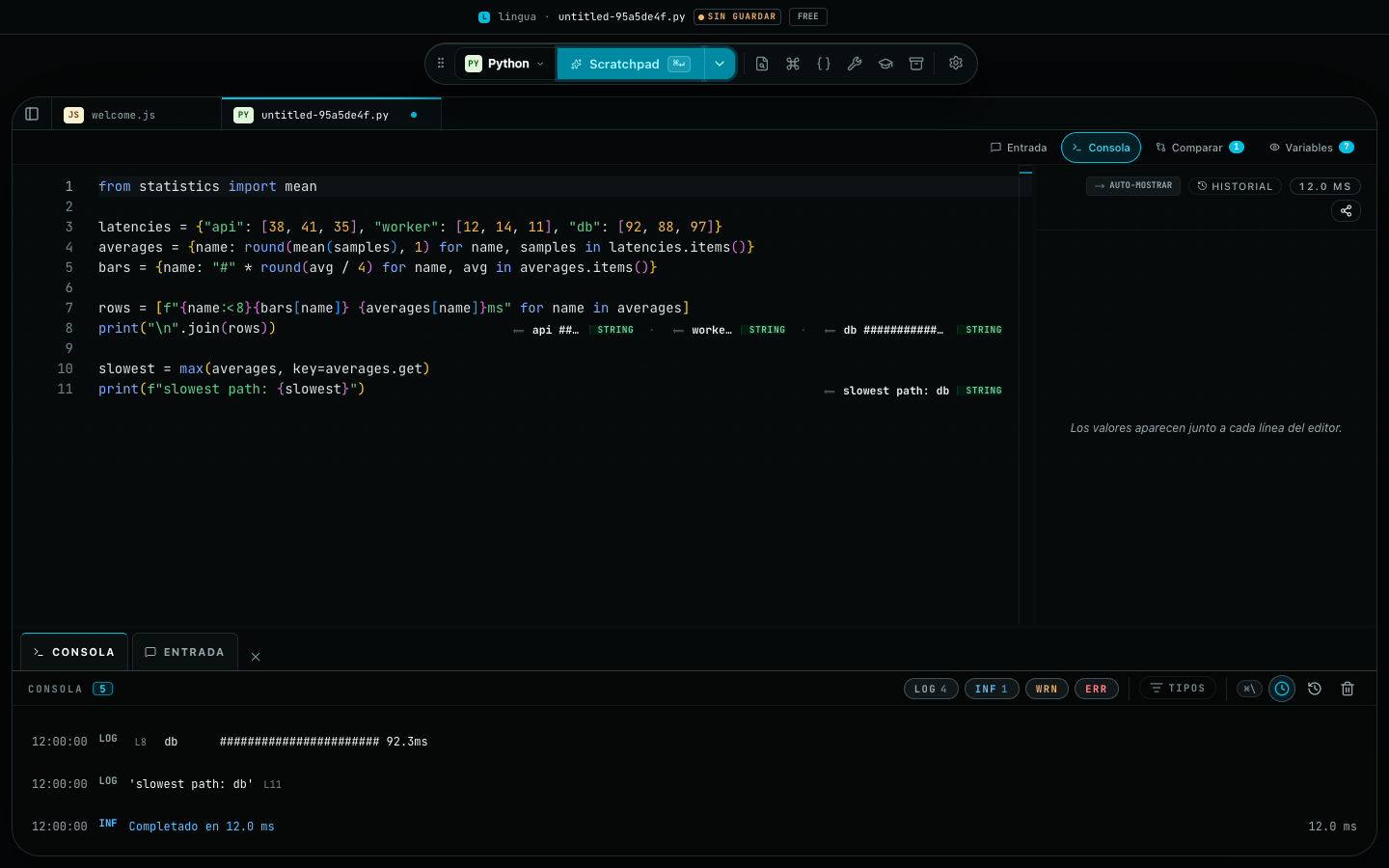
Task: Click inline result 'api ##…' on line 8
Action: pos(556,330)
